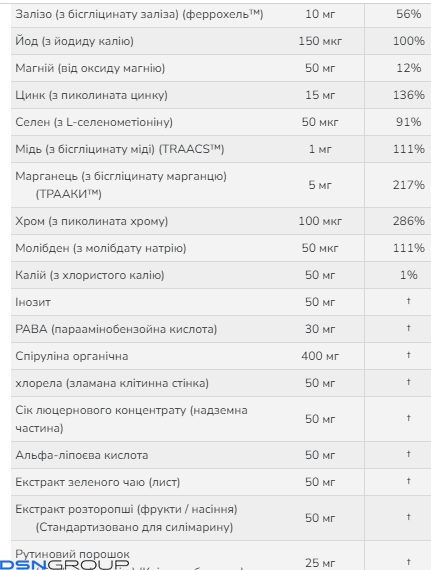
Task: Click the dagger symbol beside PABA row
Action: [x=408, y=328]
